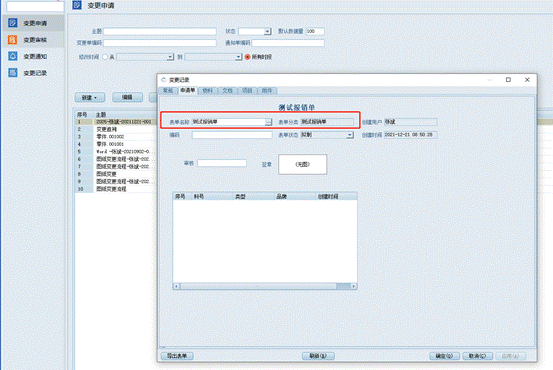Screen dimensions: 553x370
Task: Click the 取消(C) button
Action: coord(478,356)
